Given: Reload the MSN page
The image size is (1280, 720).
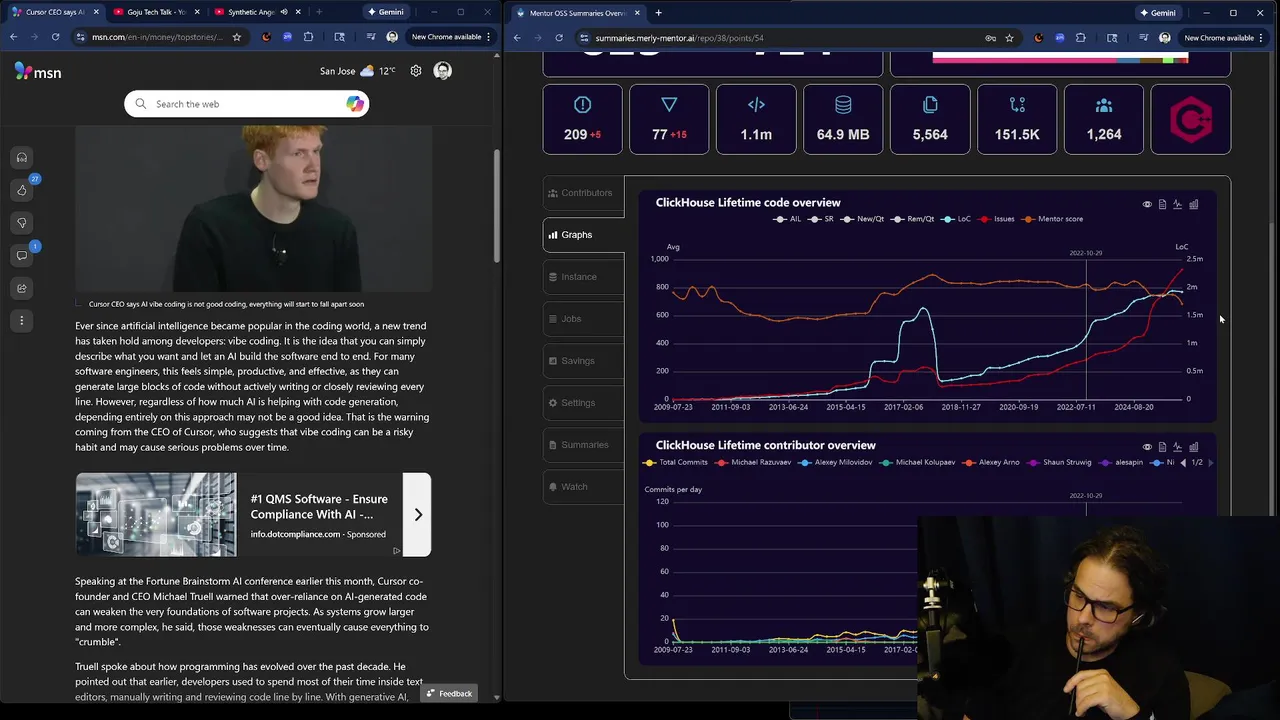Looking at the screenshot, I should (54, 37).
